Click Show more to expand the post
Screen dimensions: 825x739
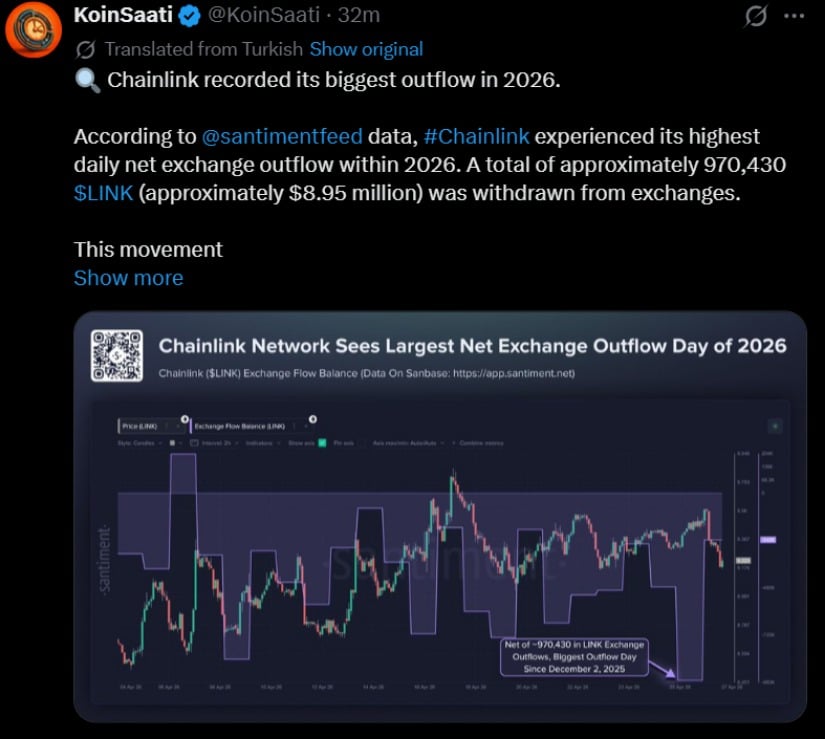coord(128,278)
